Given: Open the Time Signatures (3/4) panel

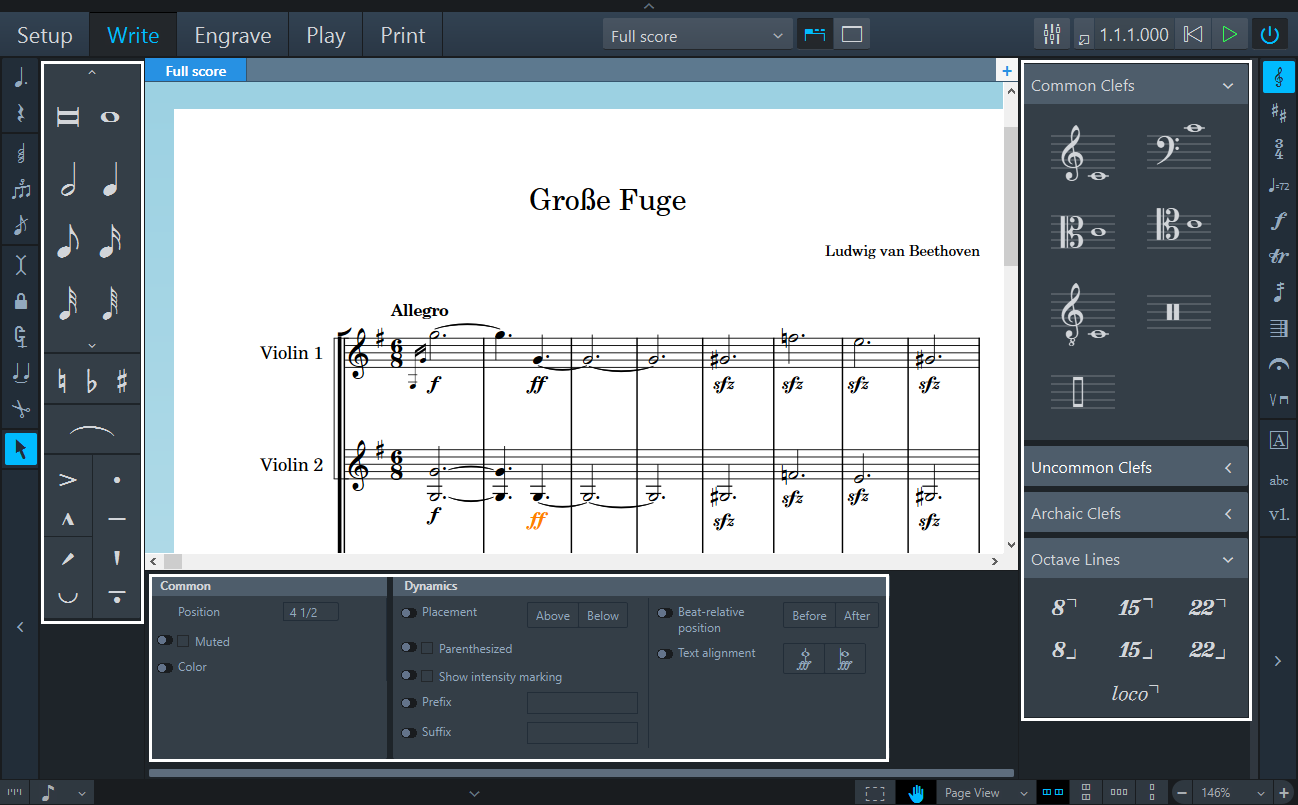Looking at the screenshot, I should click(1278, 149).
